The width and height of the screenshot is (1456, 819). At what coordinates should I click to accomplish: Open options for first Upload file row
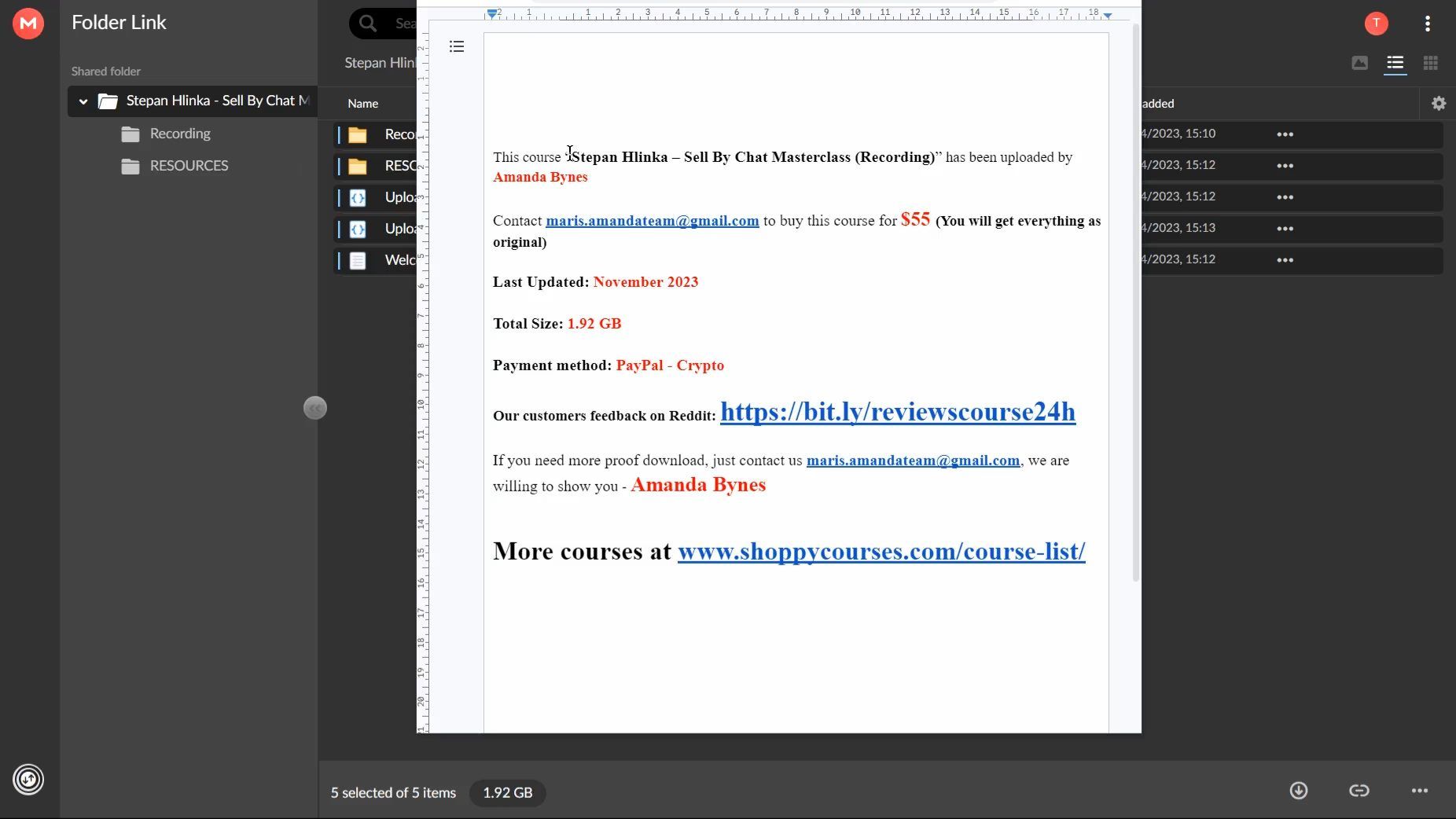pyautogui.click(x=1285, y=197)
